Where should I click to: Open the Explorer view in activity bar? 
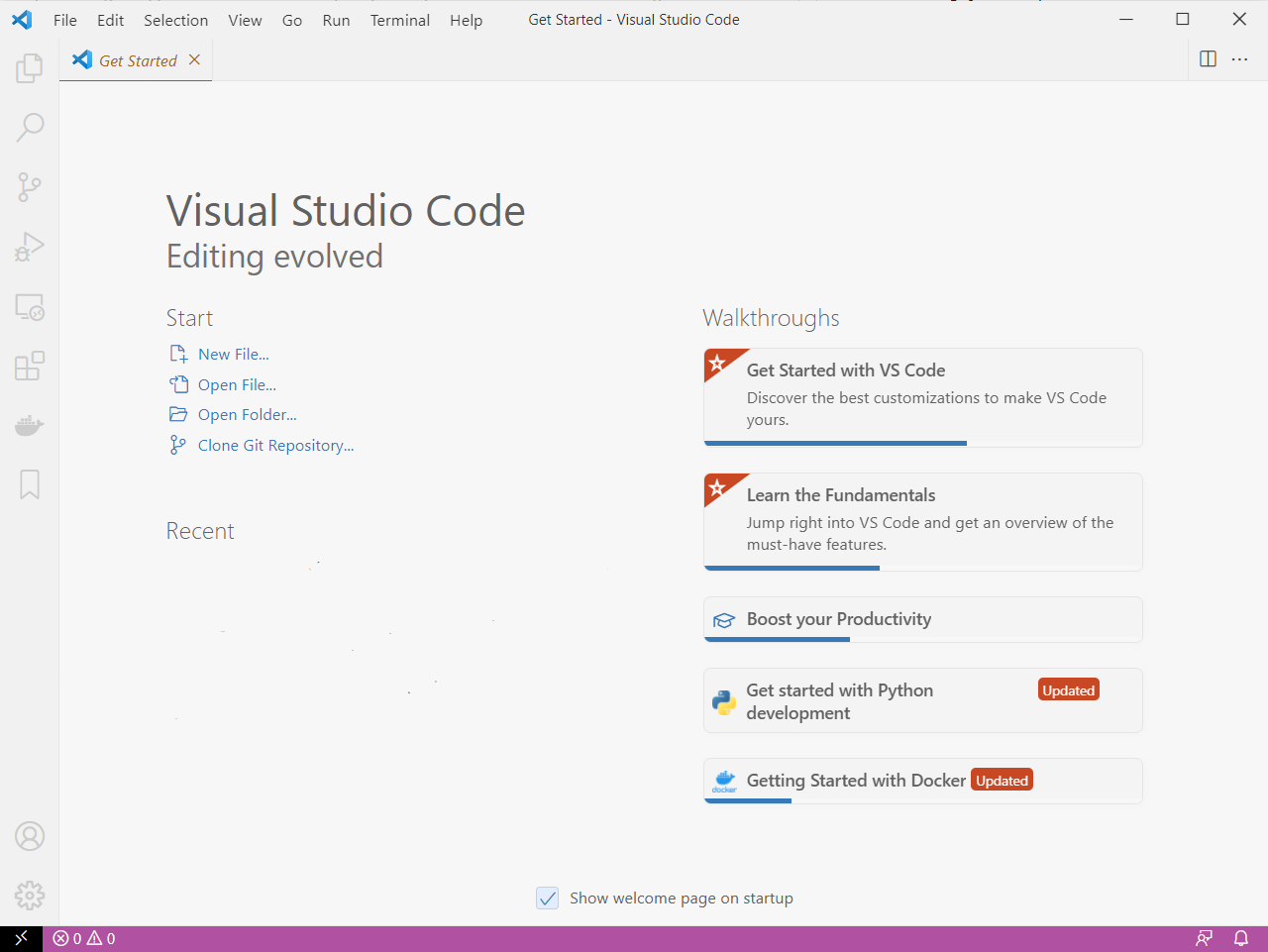[30, 68]
